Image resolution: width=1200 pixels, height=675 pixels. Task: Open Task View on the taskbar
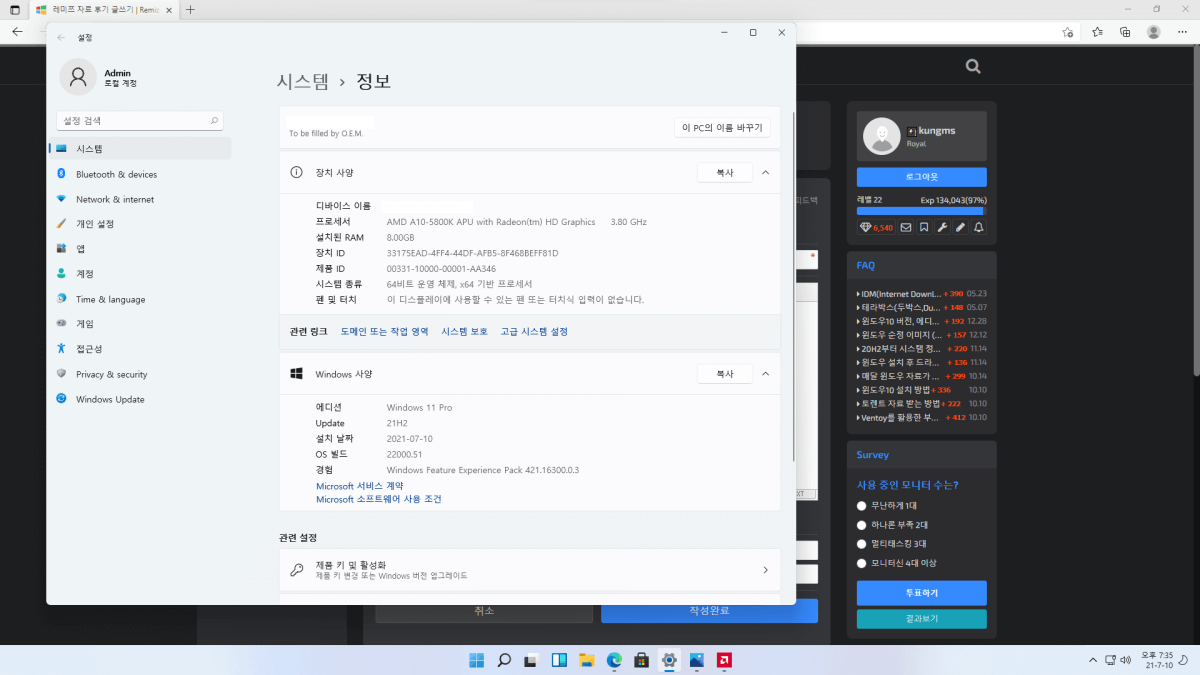tap(532, 660)
